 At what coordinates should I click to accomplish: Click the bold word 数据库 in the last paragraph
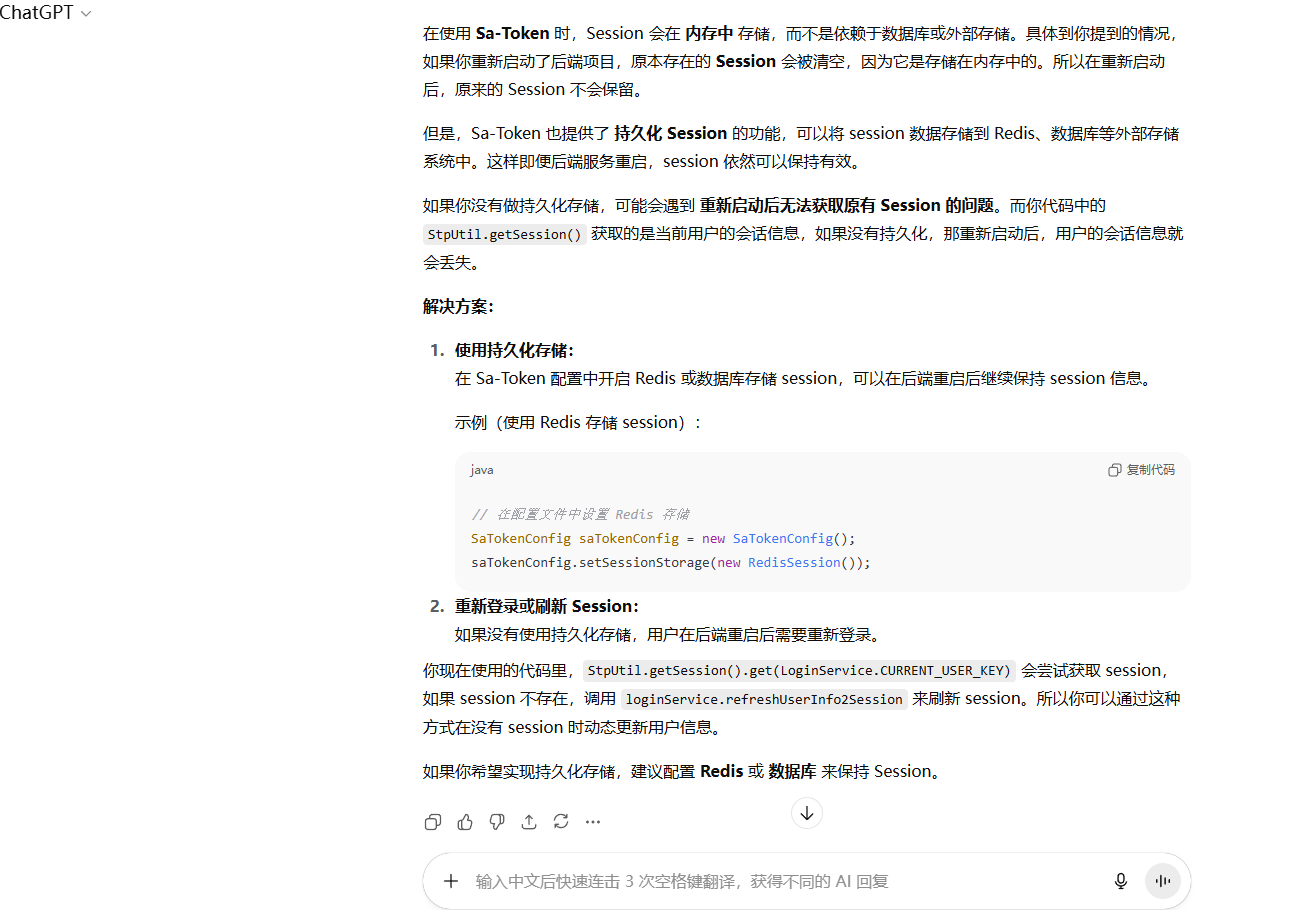point(792,771)
